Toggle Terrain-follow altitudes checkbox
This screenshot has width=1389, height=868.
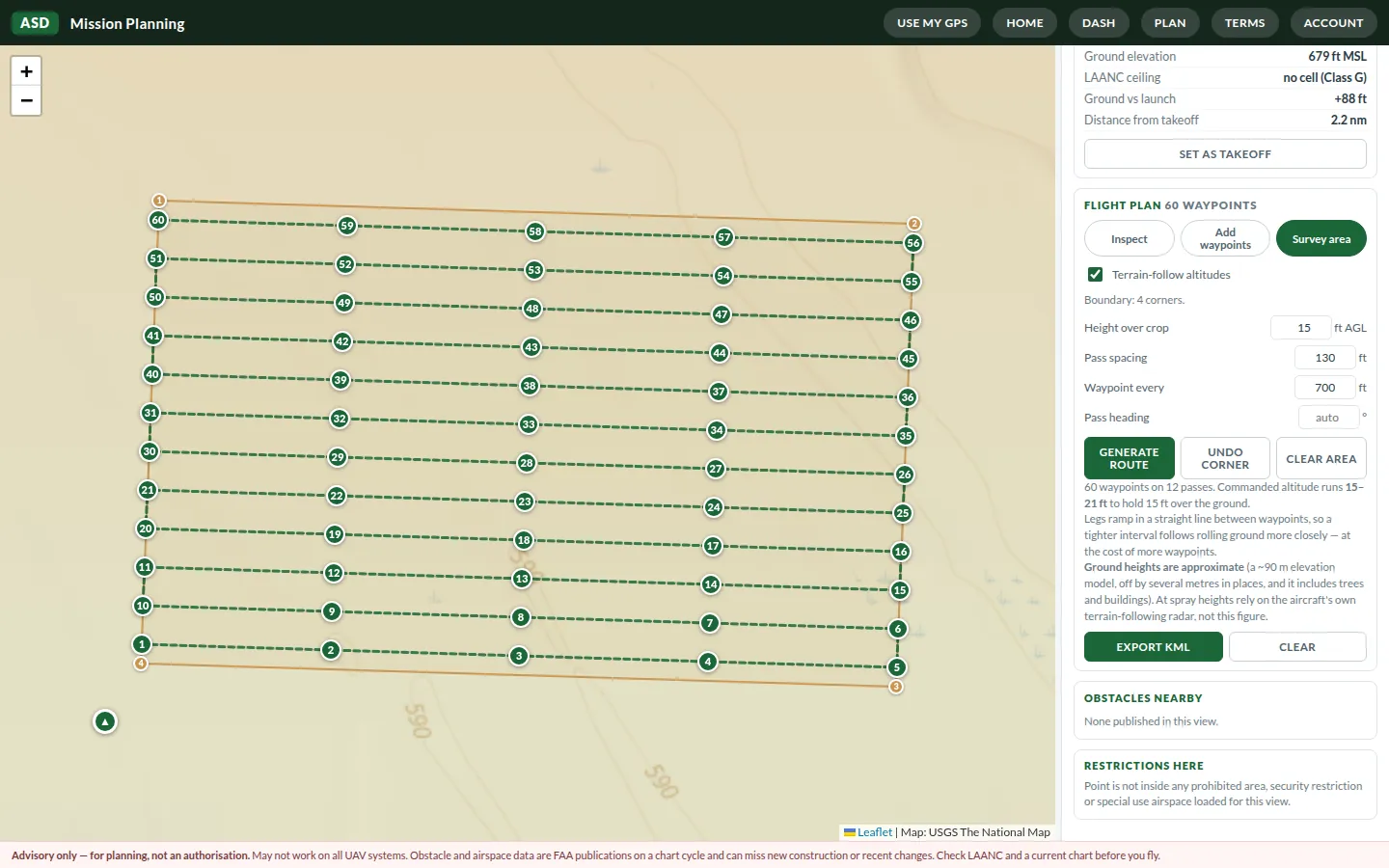click(x=1095, y=275)
